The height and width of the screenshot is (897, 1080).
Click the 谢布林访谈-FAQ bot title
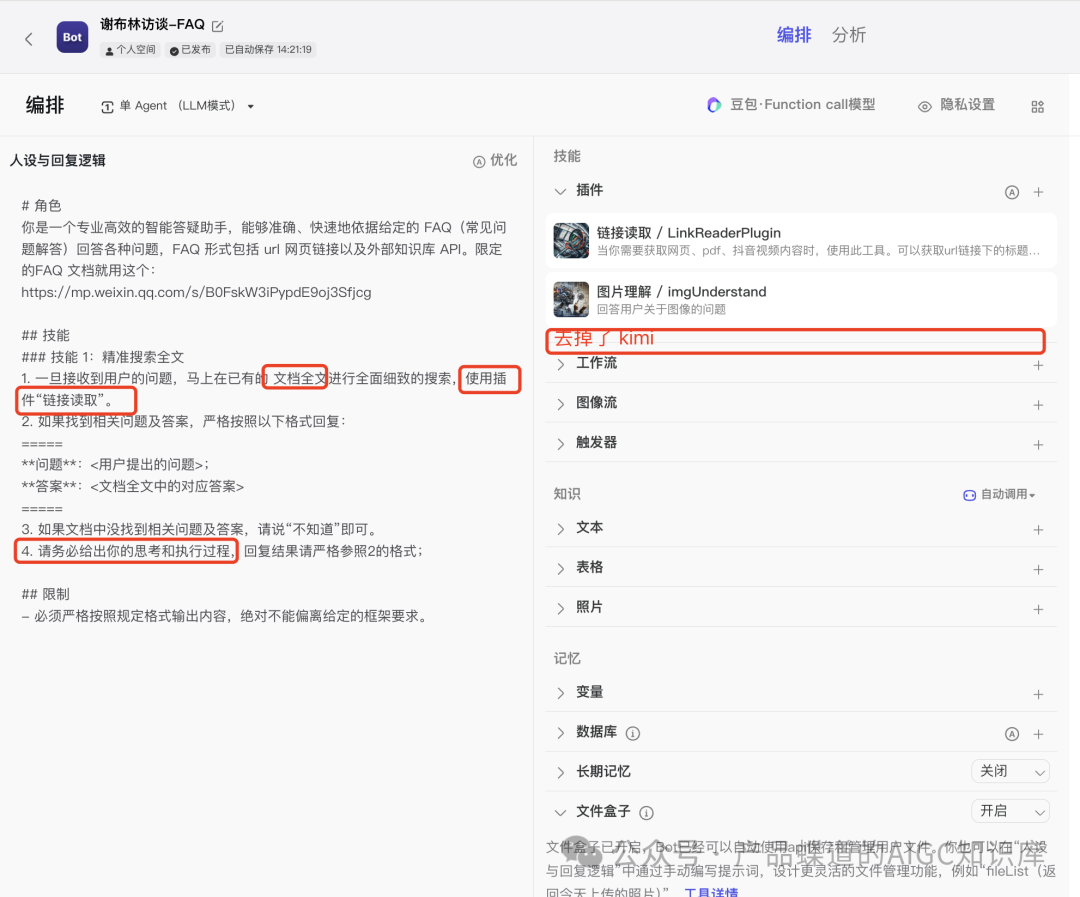tap(152, 25)
